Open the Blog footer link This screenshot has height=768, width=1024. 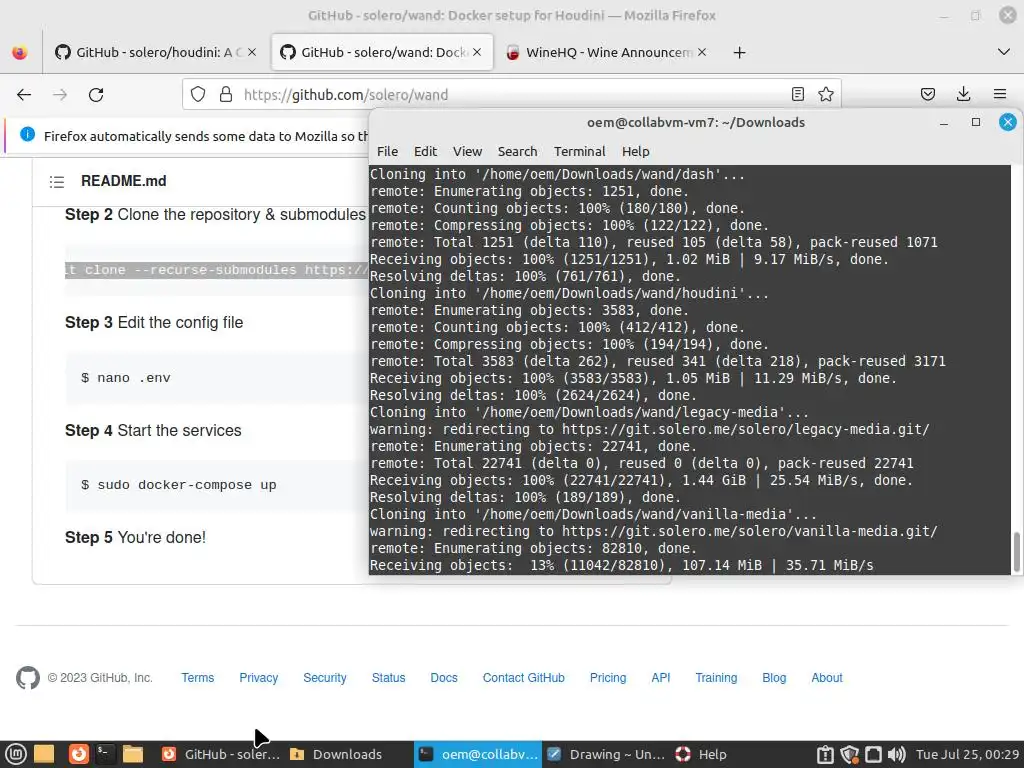pos(774,678)
